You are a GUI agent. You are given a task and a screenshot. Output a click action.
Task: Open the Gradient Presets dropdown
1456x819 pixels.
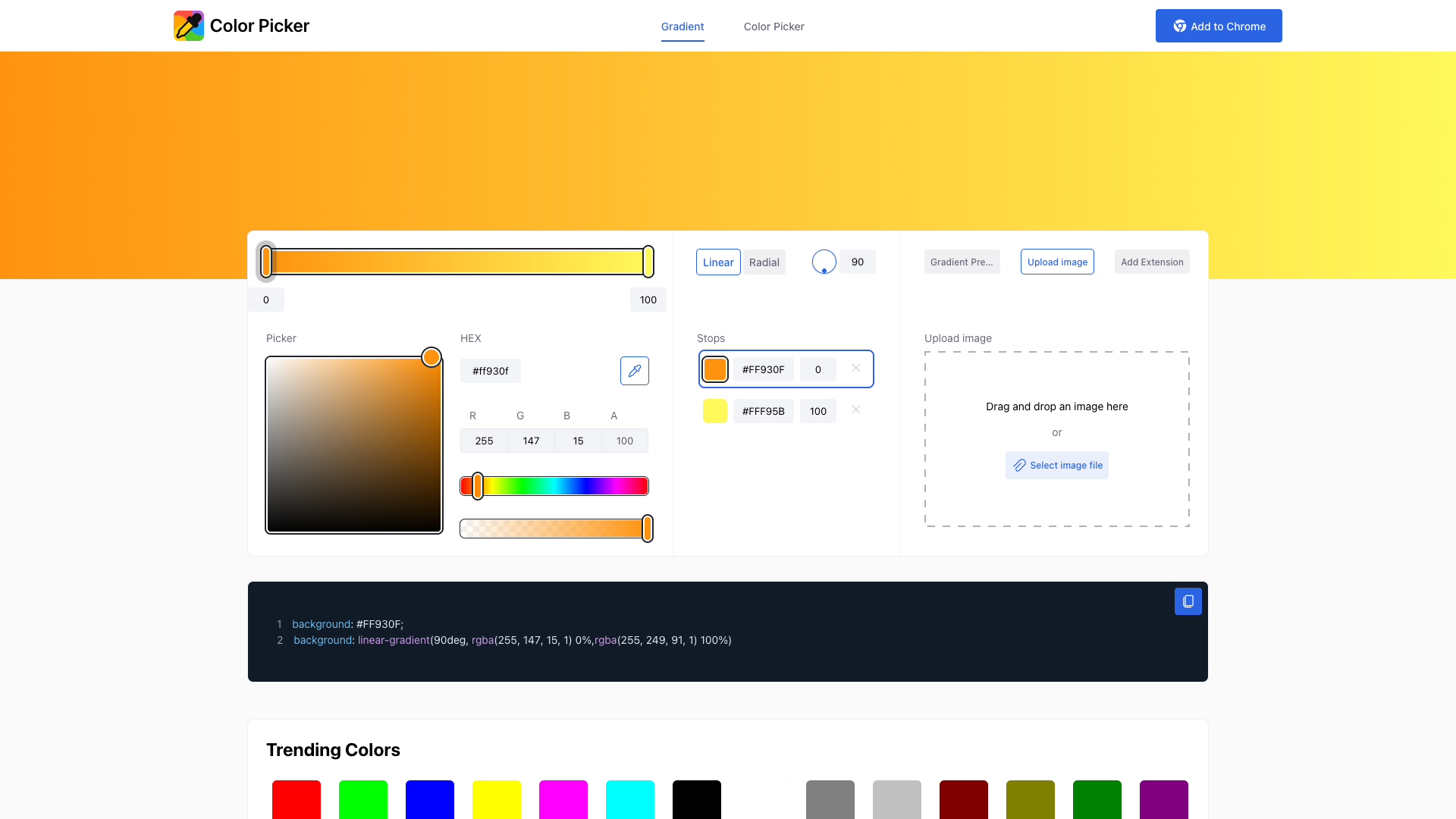coord(962,262)
